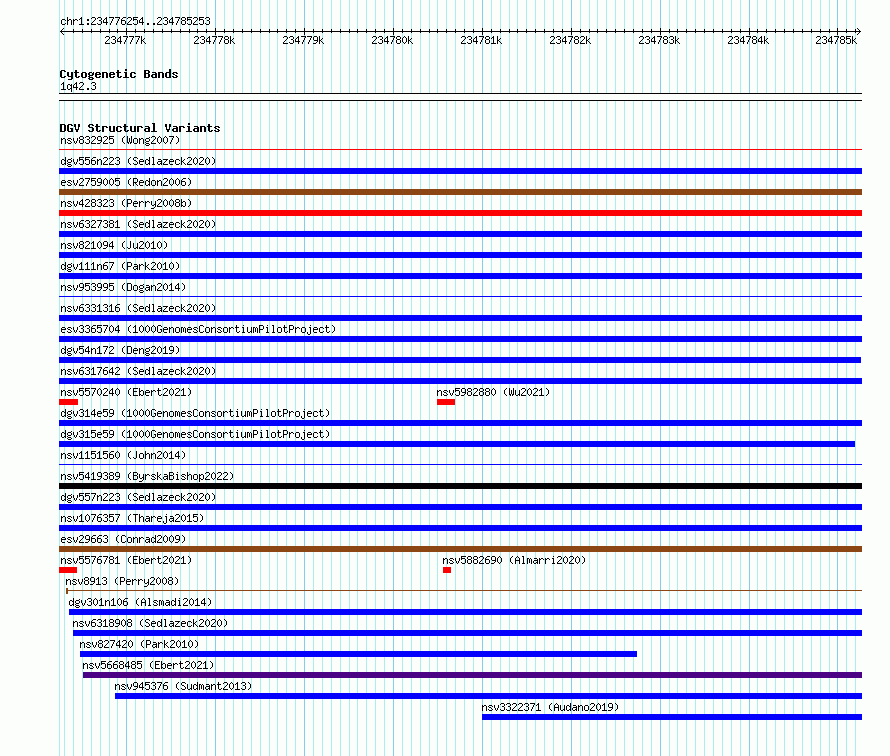Screen dimensions: 890x756
Task: Select dgv314e59 1000GenomesConsortiumPilotProject label
Action: pos(195,413)
